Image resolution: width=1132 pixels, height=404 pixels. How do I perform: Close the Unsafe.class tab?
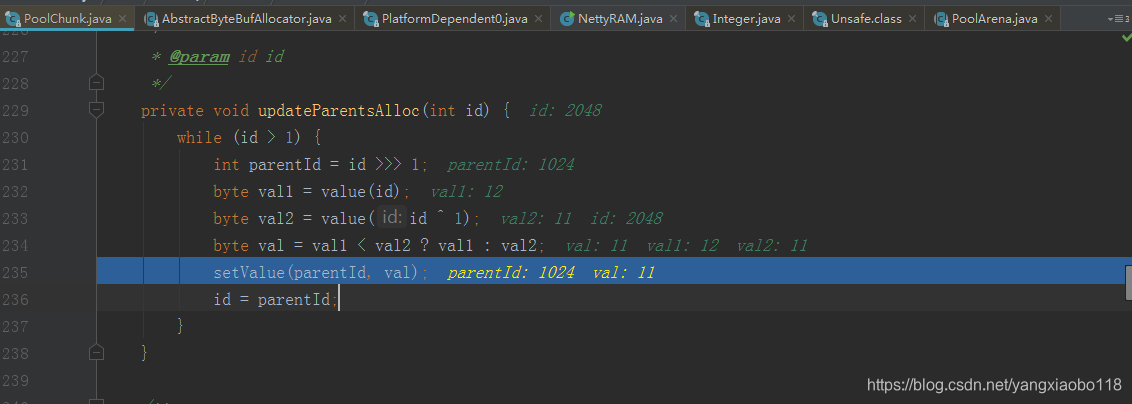(x=913, y=19)
